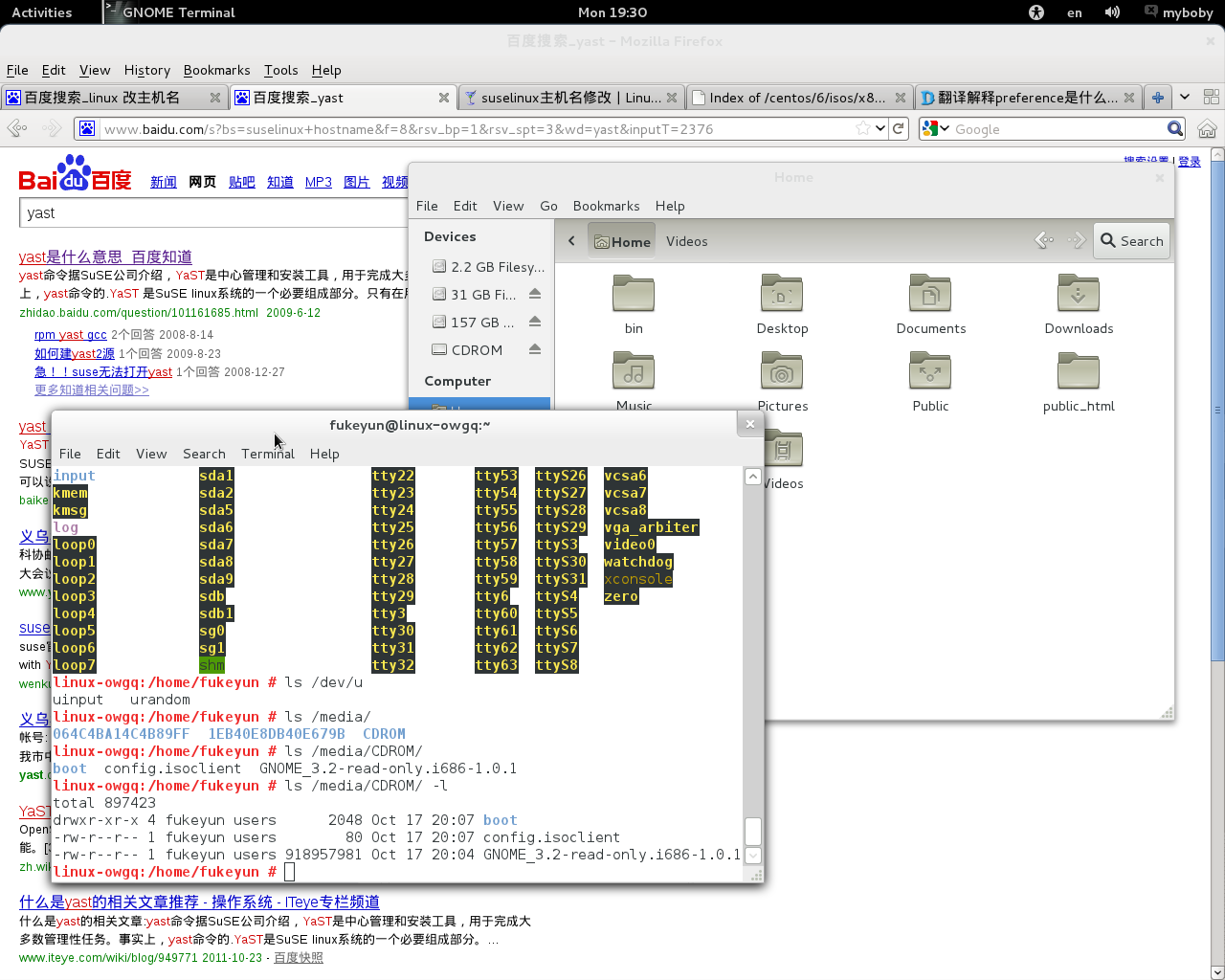Open the Go menu in file manager
Screen dimensions: 1225x980
[x=548, y=206]
